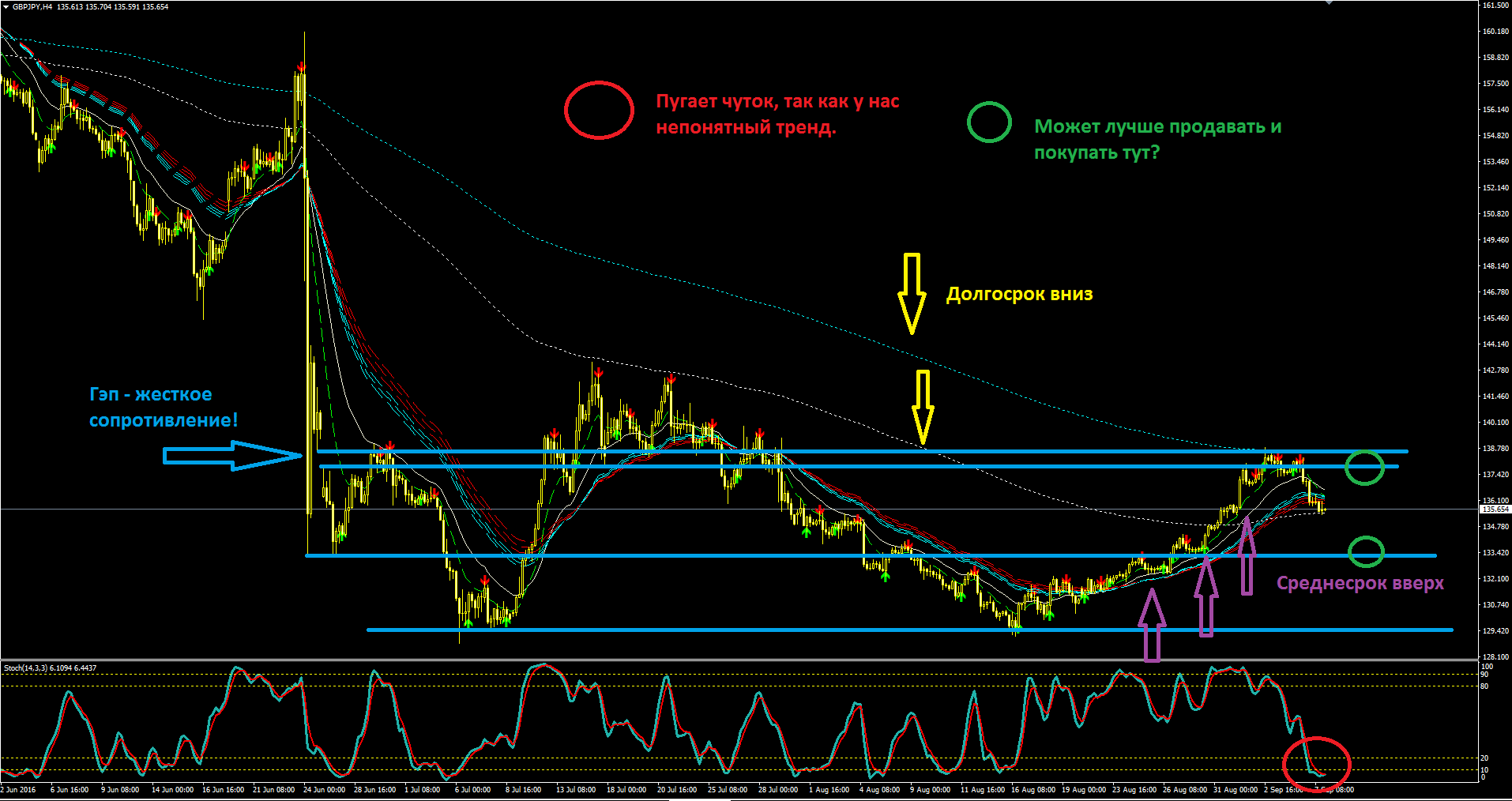Image resolution: width=1512 pixels, height=801 pixels.
Task: Select the yellow text 'Долгосрок вниз'
Action: (1020, 294)
